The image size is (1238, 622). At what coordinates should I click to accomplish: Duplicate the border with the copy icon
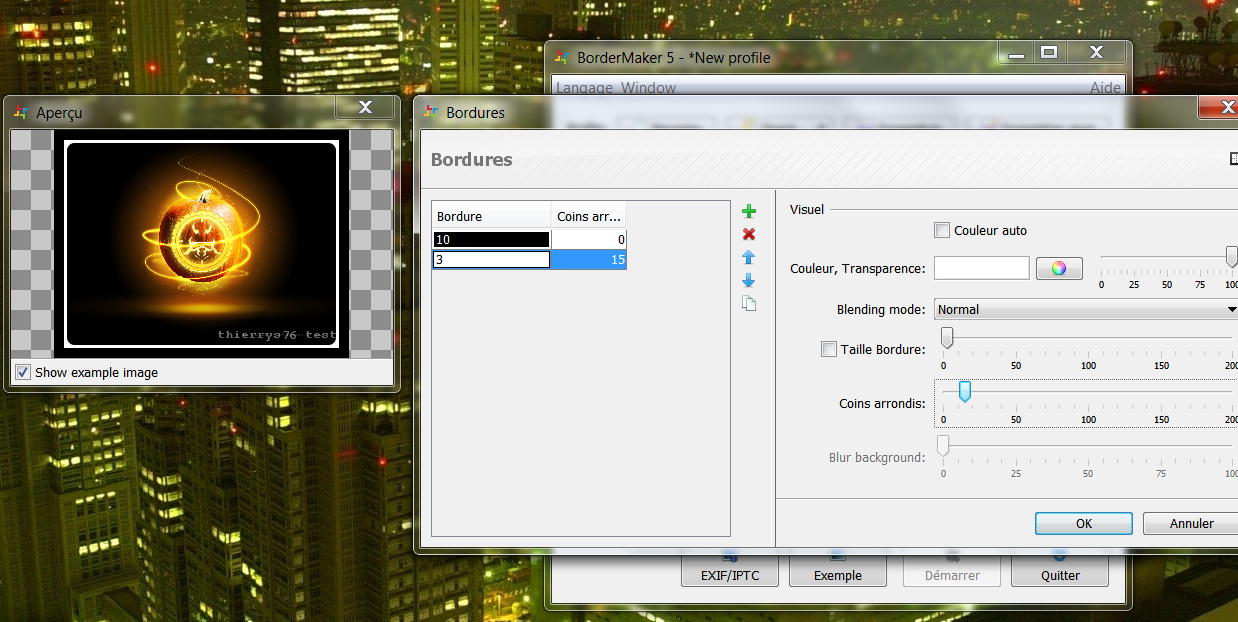[749, 303]
